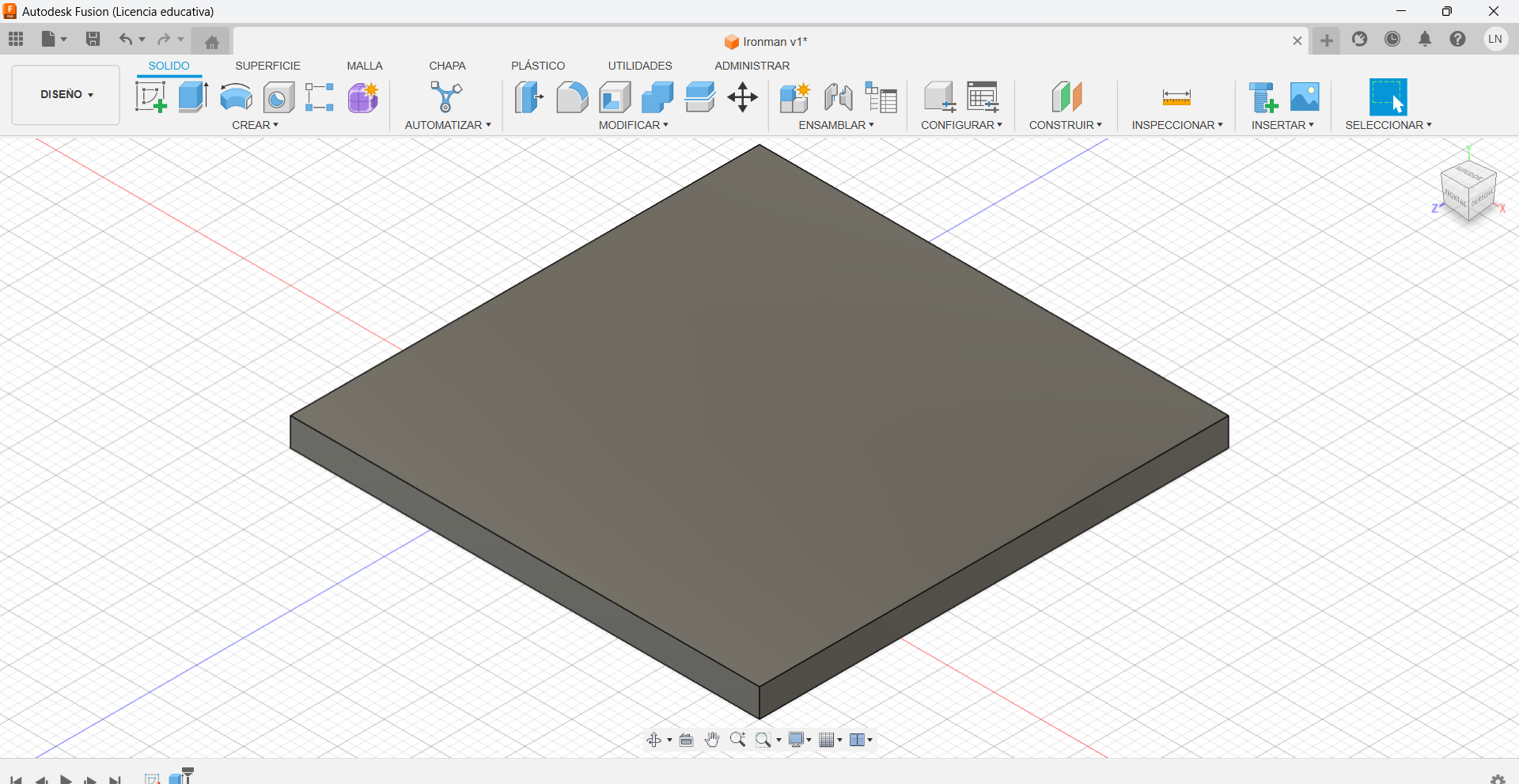Image resolution: width=1519 pixels, height=784 pixels.
Task: Click the Undo arrow
Action: pyautogui.click(x=126, y=39)
